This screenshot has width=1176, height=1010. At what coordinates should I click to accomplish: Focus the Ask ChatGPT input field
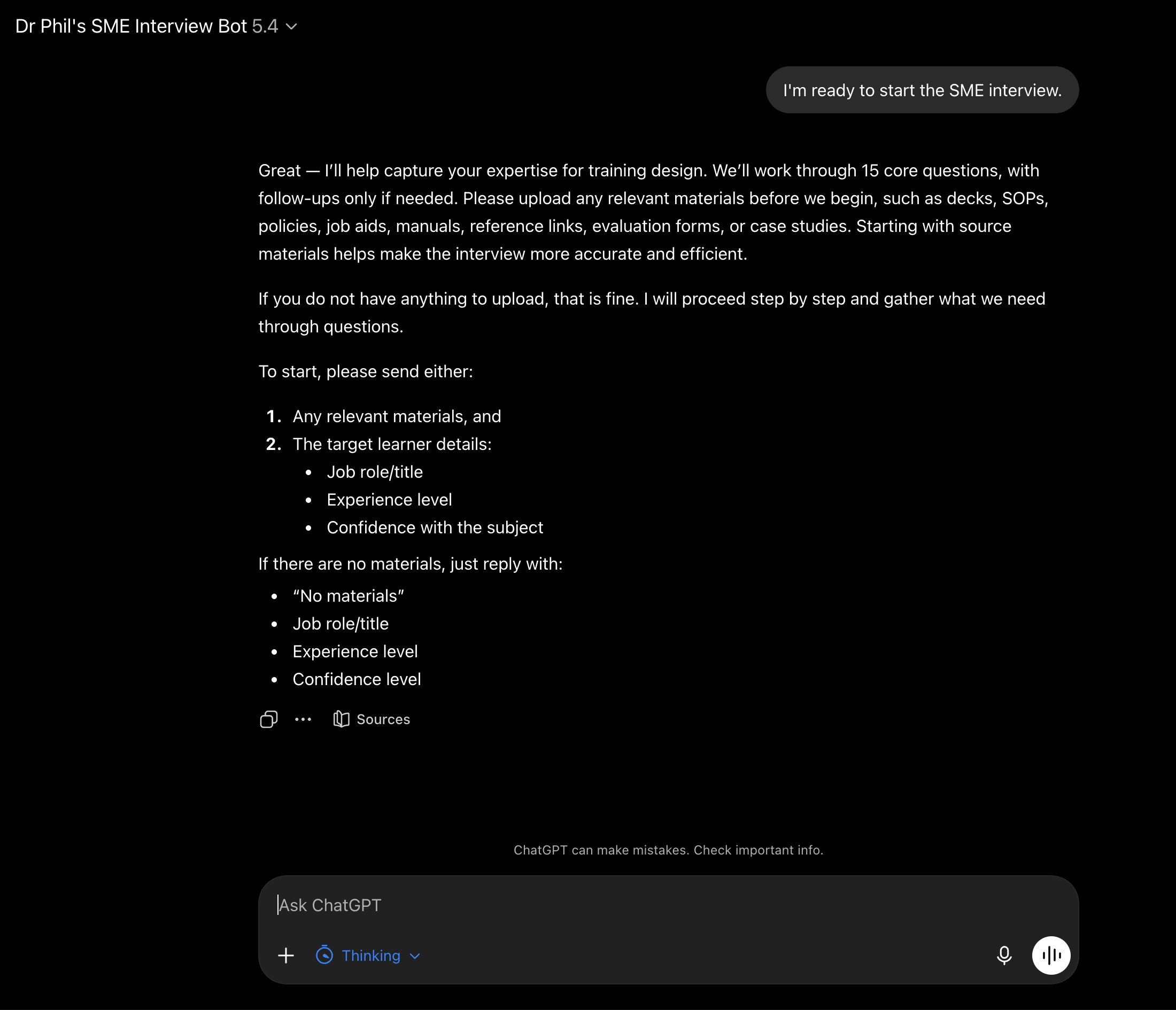coord(668,905)
